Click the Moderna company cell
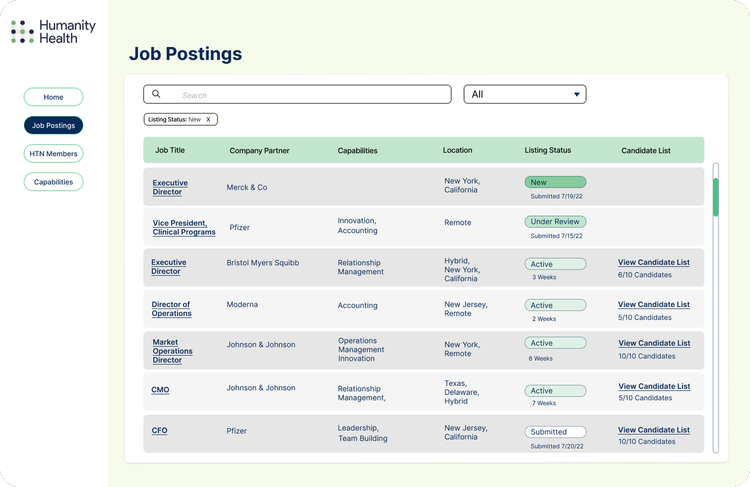750x487 pixels. [242, 304]
